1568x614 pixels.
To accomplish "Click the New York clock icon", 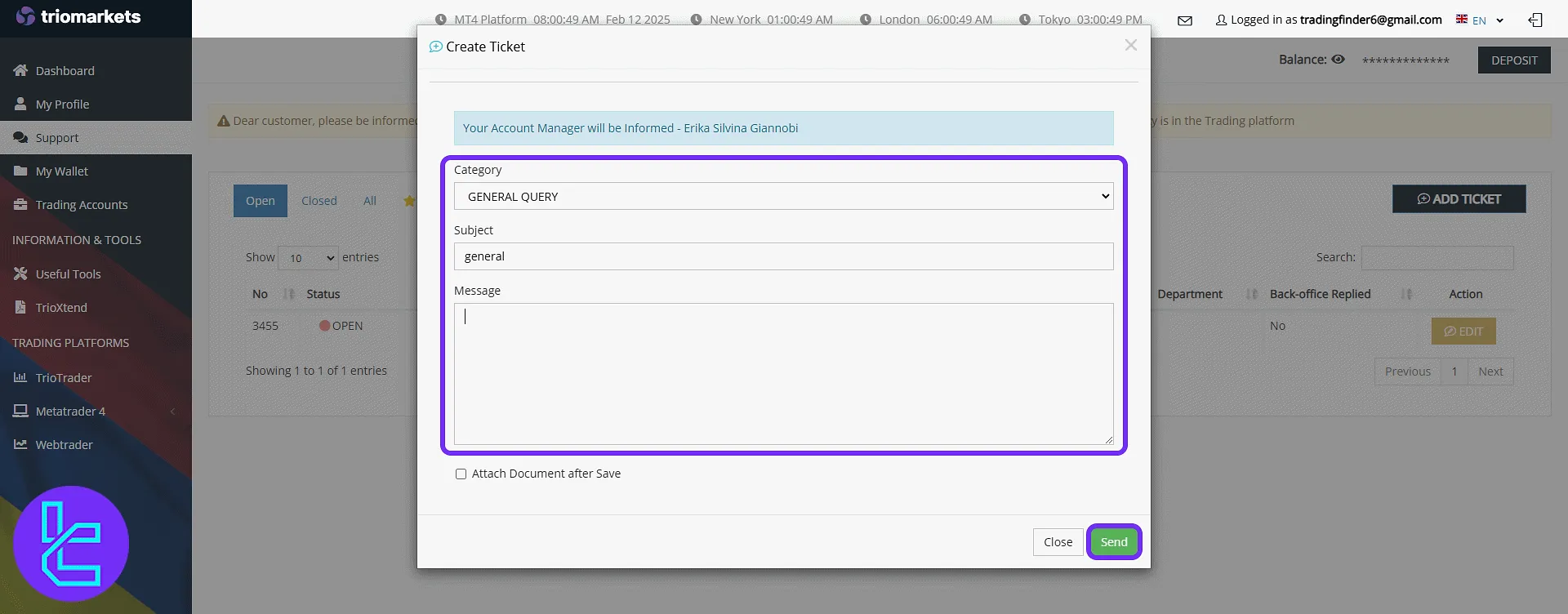I will coord(696,20).
